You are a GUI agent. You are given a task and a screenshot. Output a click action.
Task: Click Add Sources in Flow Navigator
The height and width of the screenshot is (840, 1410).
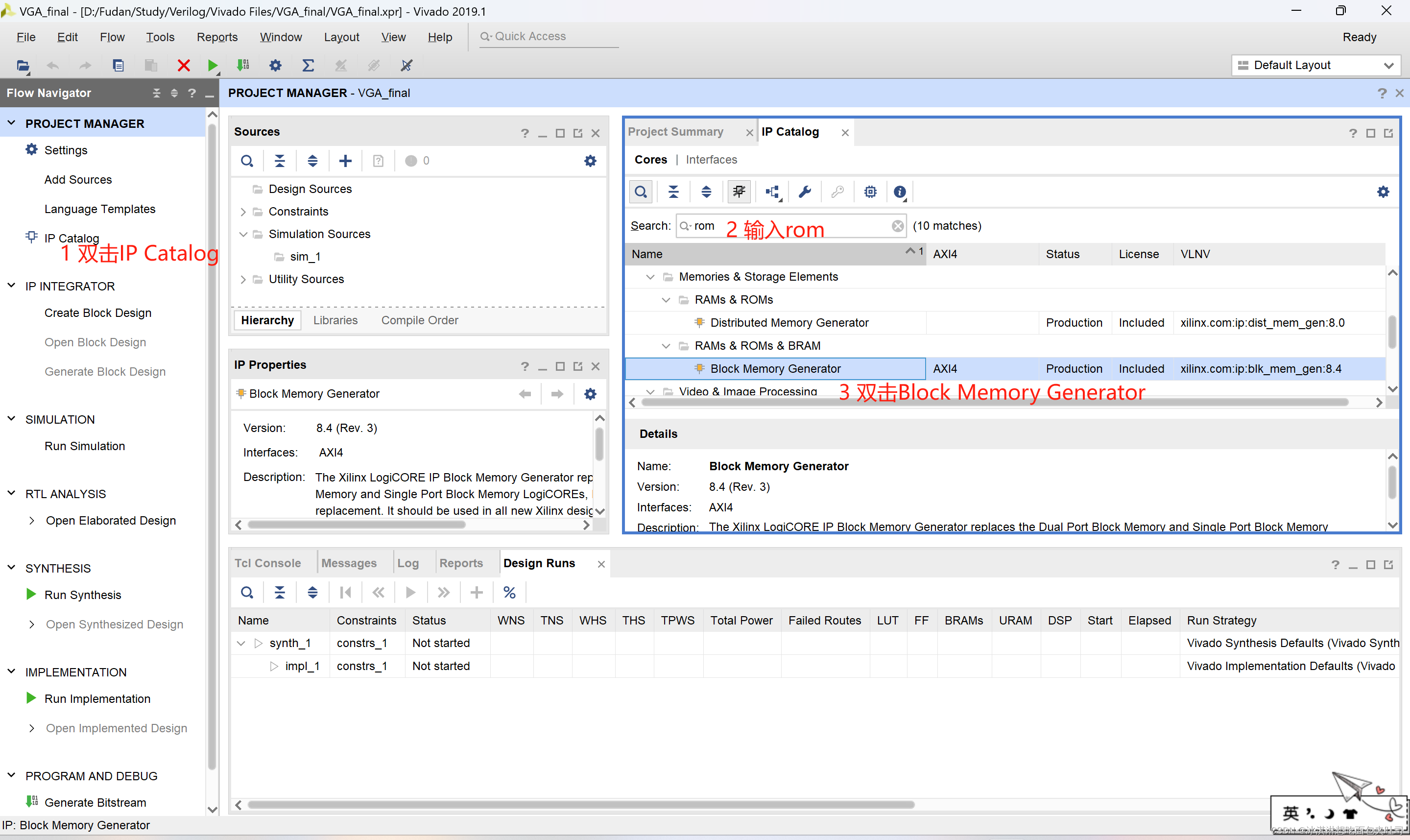coord(78,180)
